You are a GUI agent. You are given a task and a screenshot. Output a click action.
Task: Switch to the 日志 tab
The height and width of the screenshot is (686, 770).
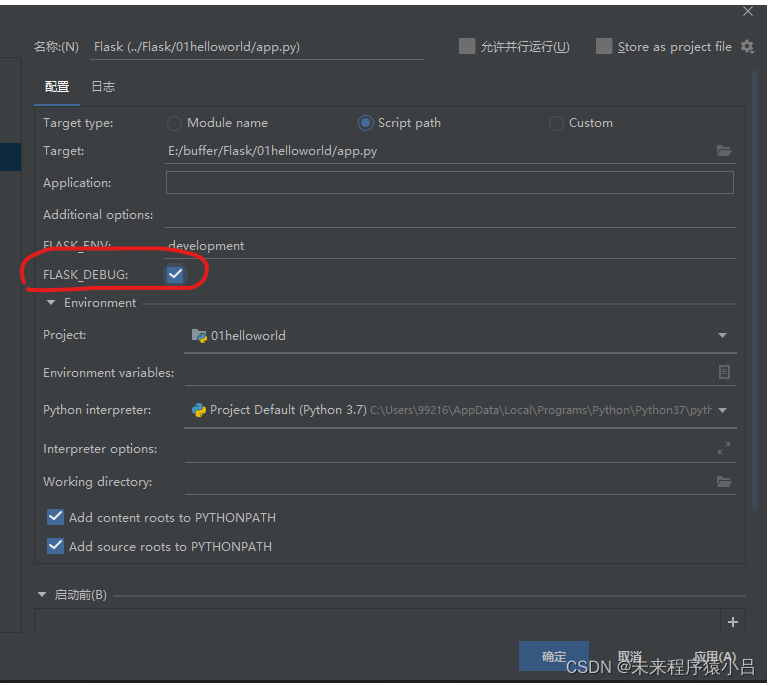click(103, 87)
